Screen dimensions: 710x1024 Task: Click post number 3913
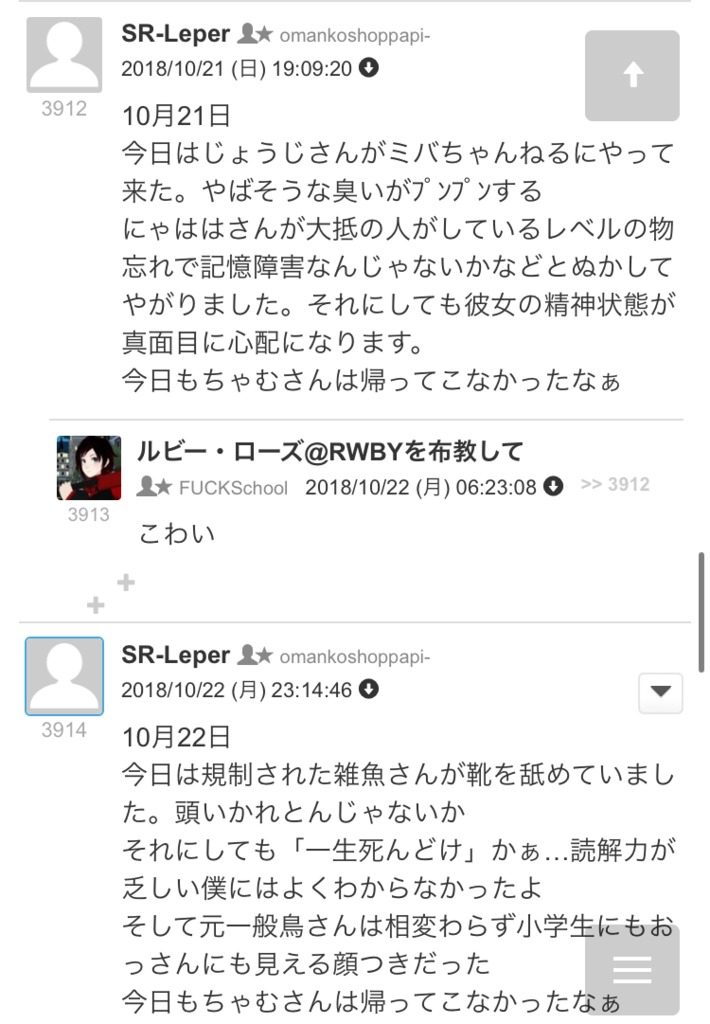(x=89, y=515)
